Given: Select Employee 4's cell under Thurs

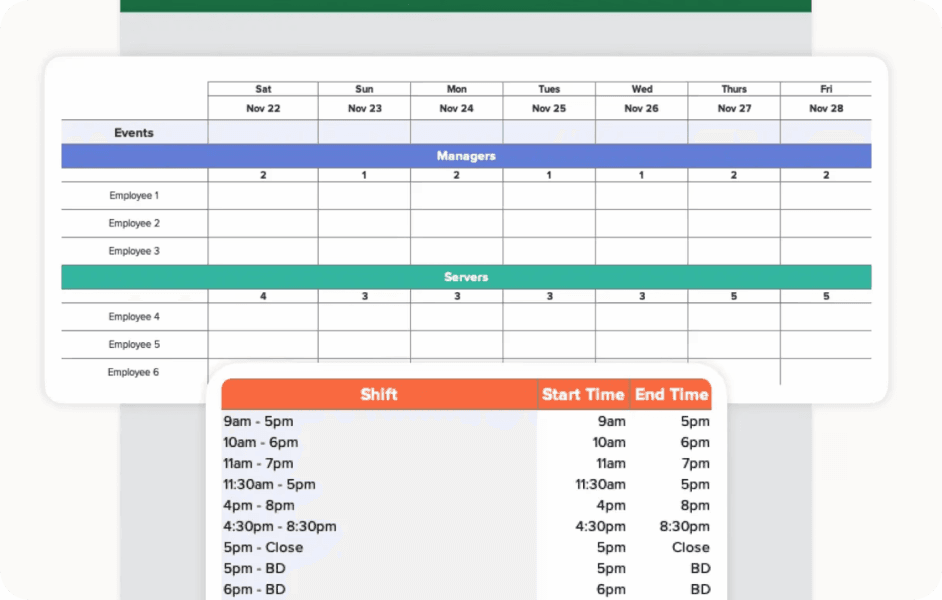Looking at the screenshot, I should pos(734,317).
